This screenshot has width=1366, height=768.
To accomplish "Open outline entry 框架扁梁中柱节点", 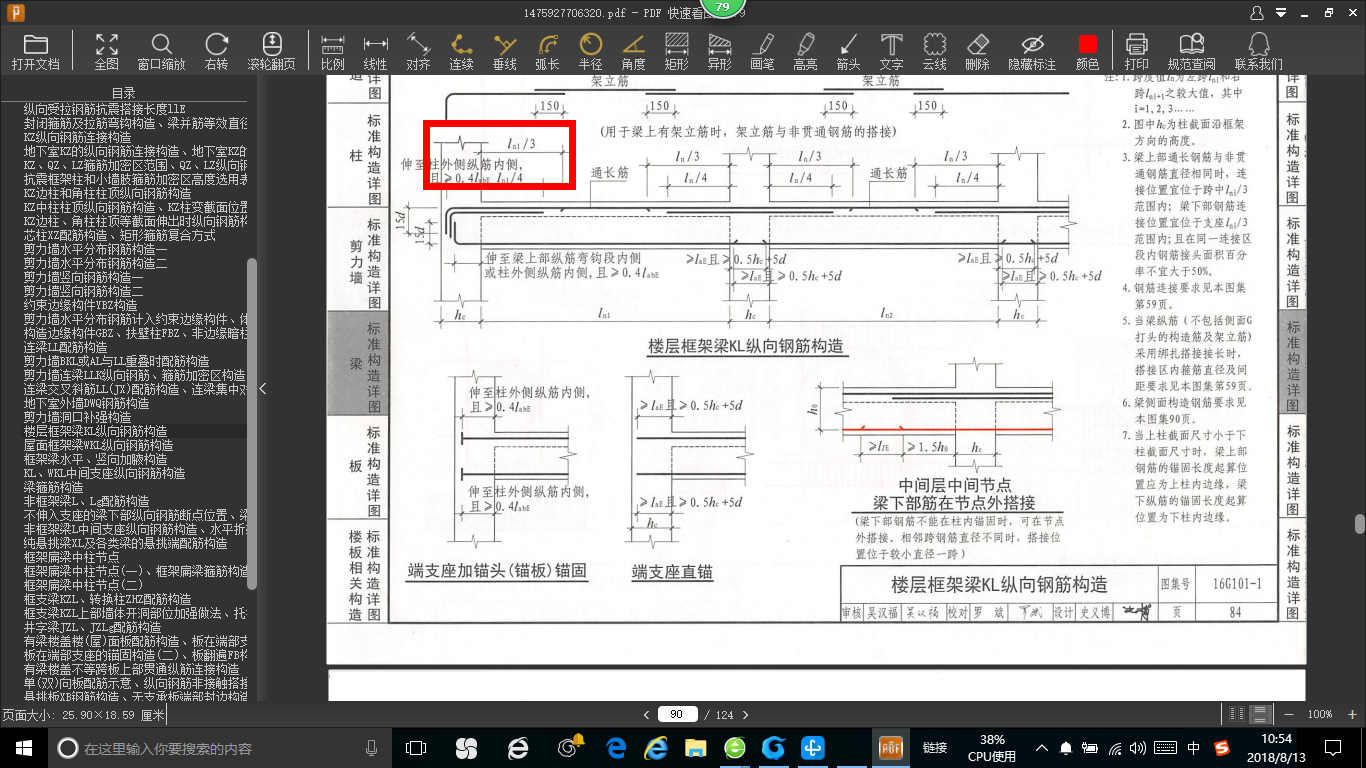I will 71,557.
